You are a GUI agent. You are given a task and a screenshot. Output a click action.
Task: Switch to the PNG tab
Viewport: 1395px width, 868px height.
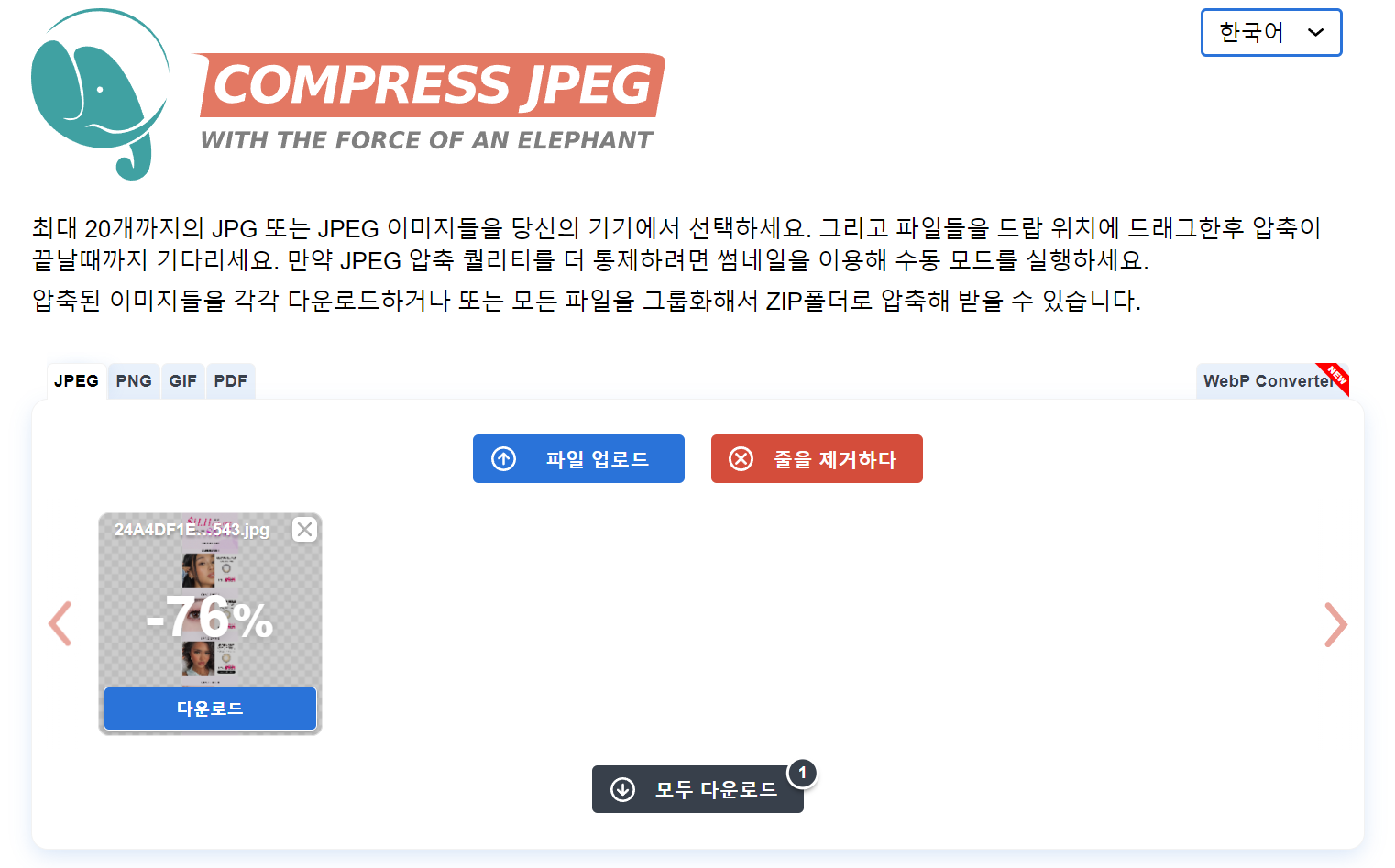(134, 381)
